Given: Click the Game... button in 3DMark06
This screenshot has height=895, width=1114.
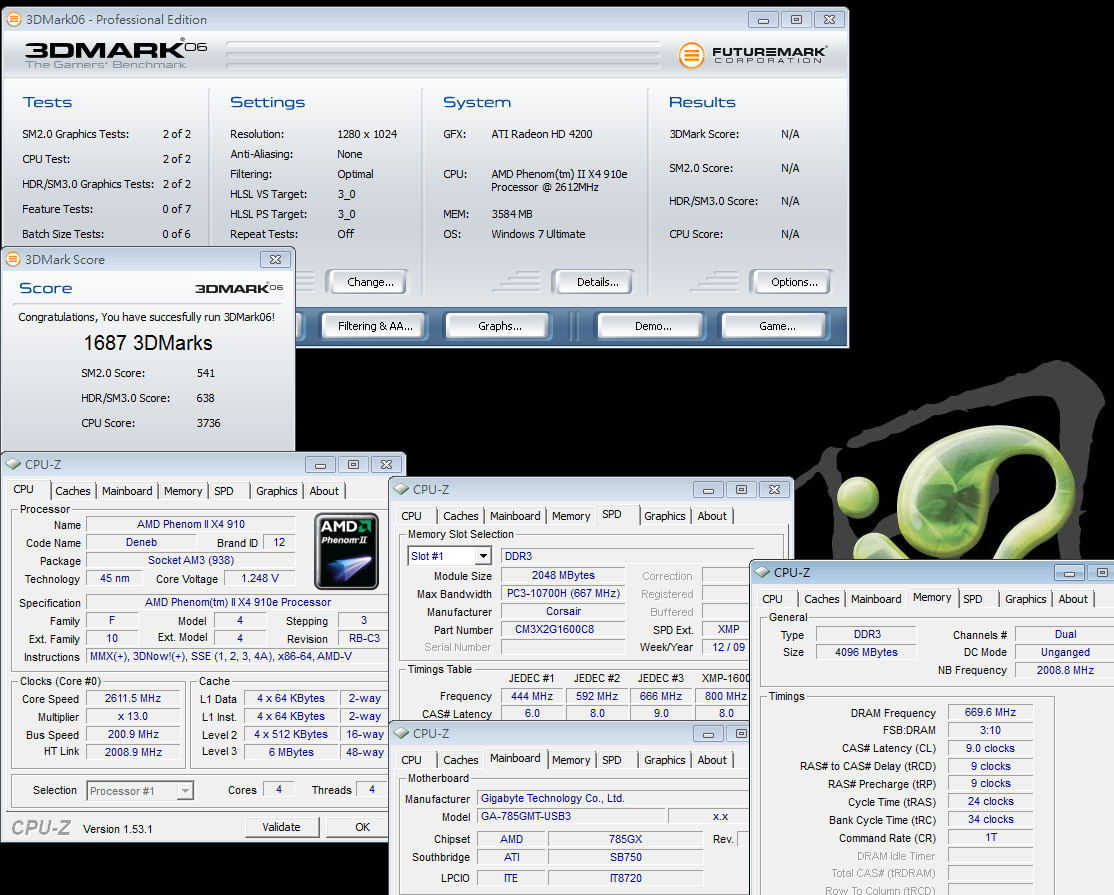Looking at the screenshot, I should 777,326.
